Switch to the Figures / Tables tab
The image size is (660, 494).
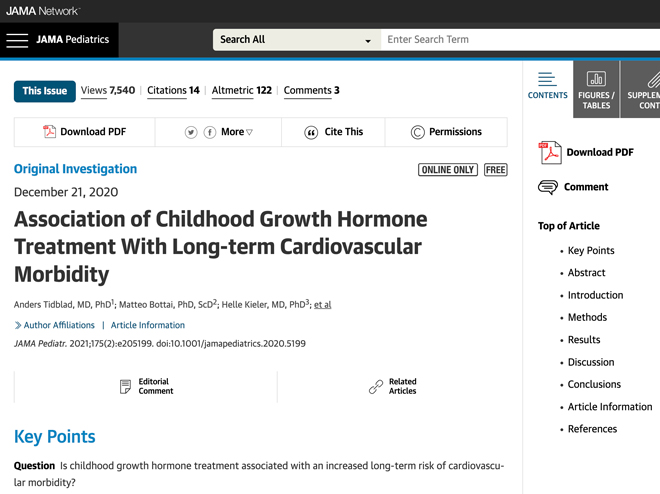click(x=596, y=89)
